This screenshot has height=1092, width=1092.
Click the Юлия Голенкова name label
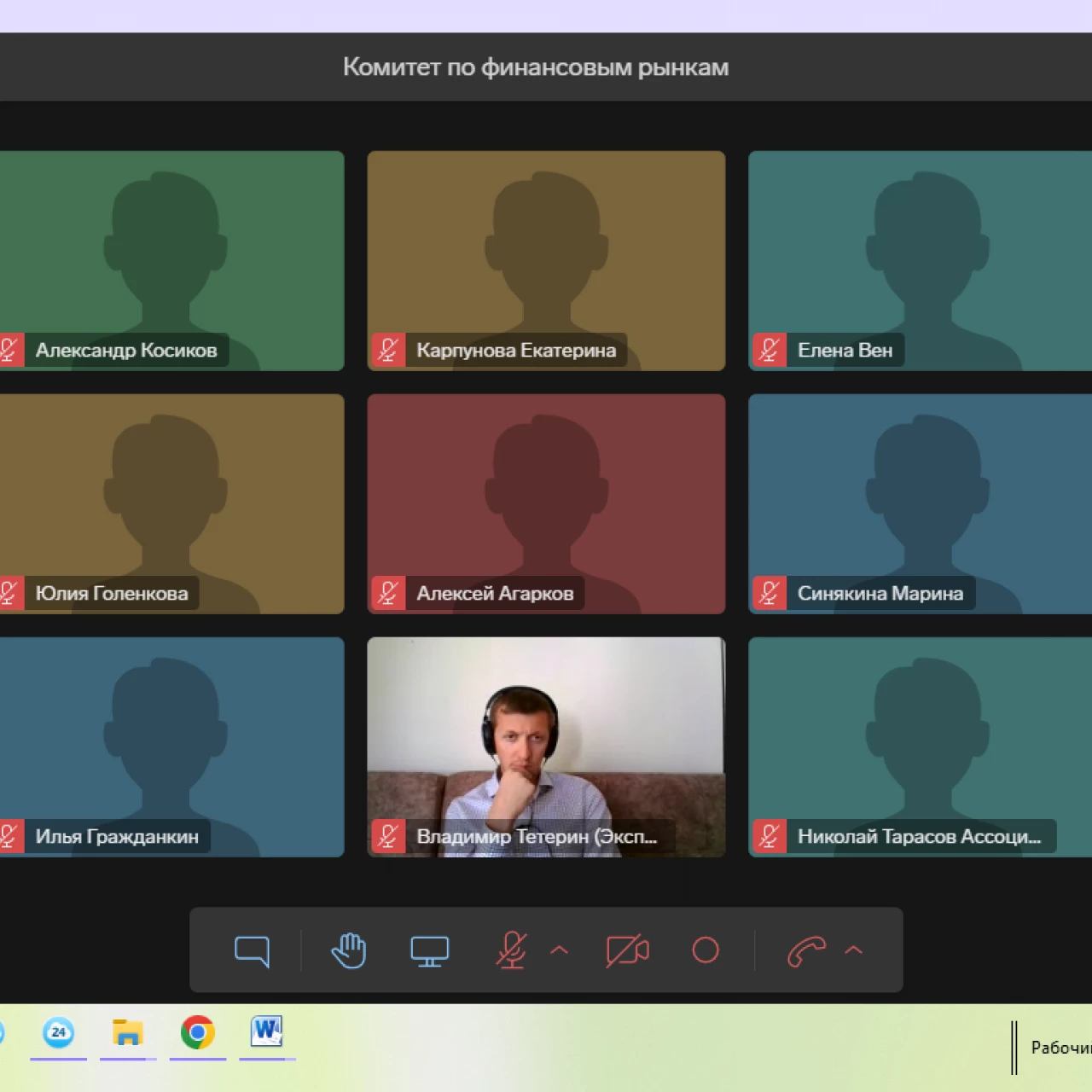pos(112,593)
